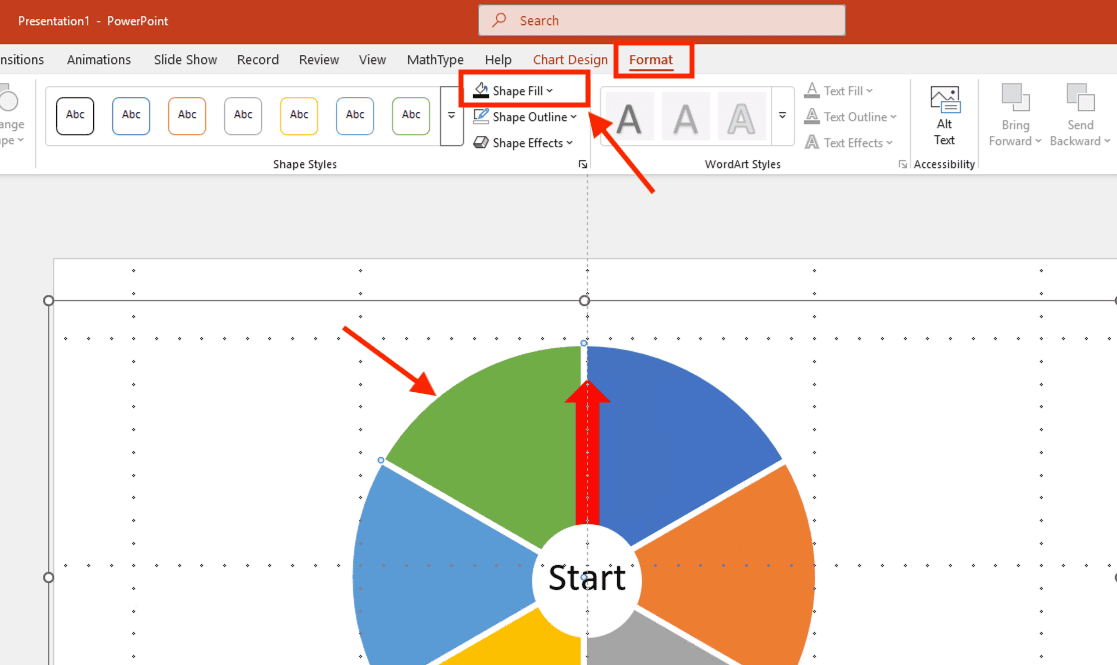Screen dimensions: 1117x665
Task: Switch to the Format tab
Action: [651, 60]
